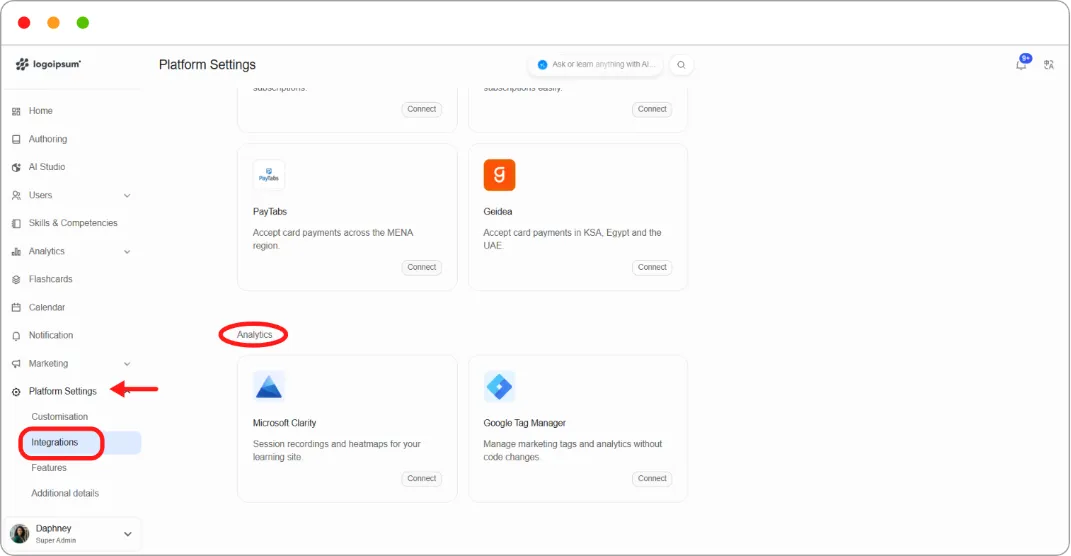Open Additional details settings

65,493
